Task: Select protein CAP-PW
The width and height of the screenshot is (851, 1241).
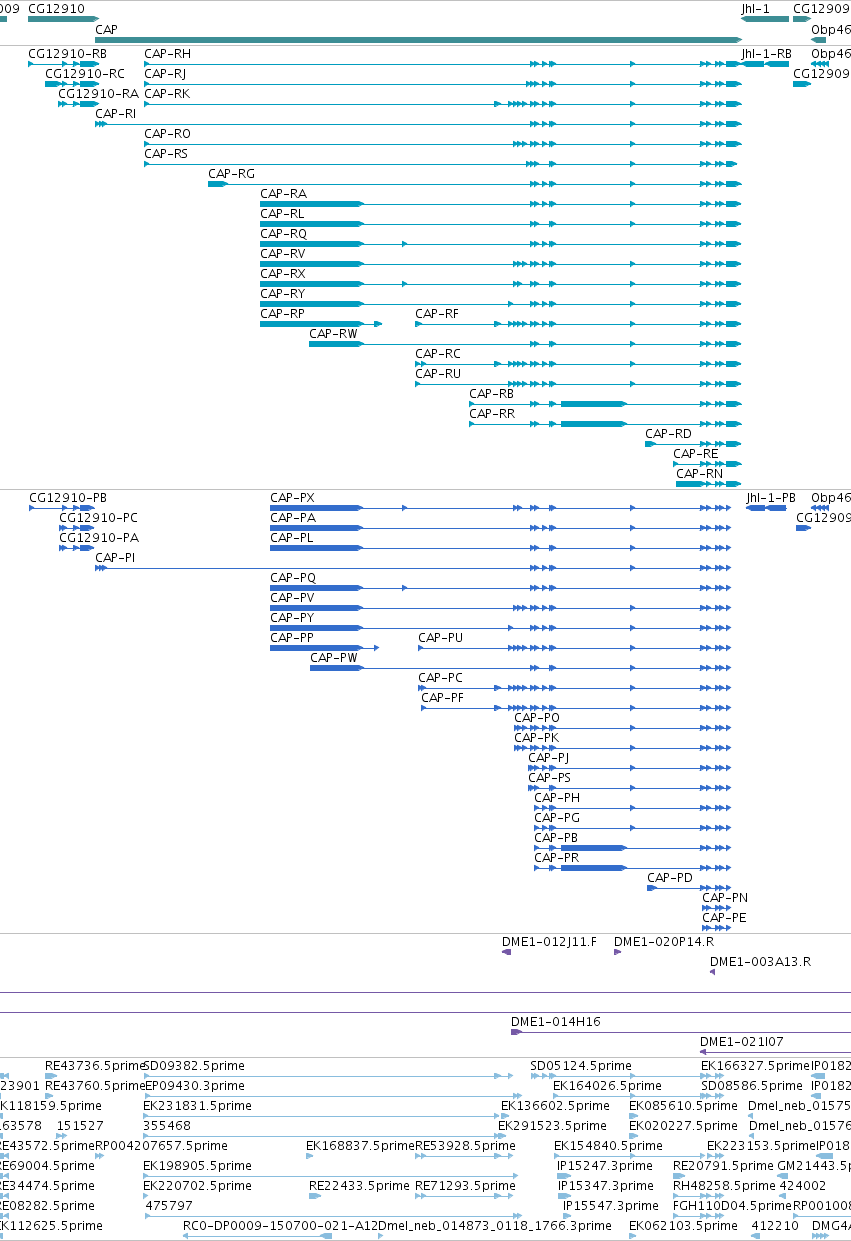Action: point(521,668)
